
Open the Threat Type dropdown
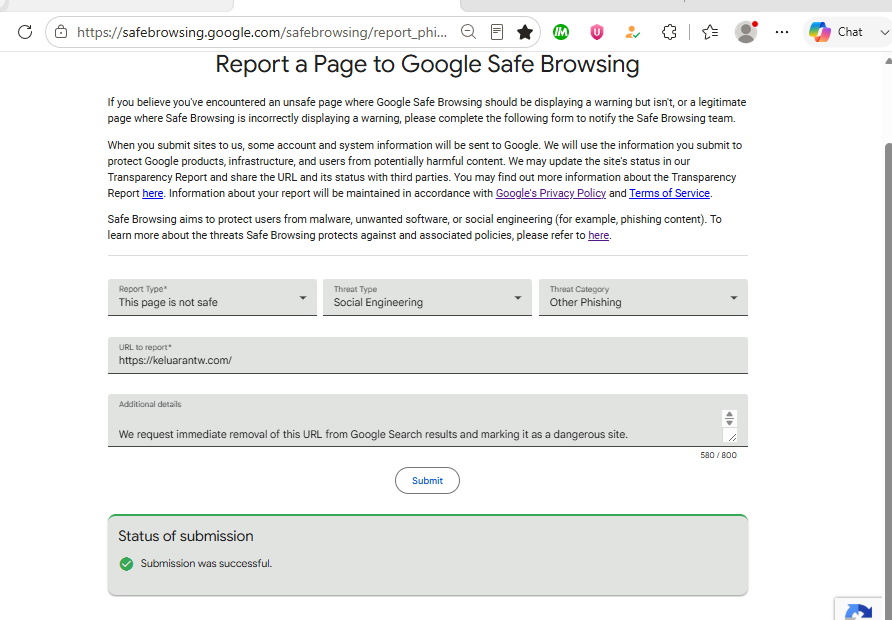pos(427,297)
